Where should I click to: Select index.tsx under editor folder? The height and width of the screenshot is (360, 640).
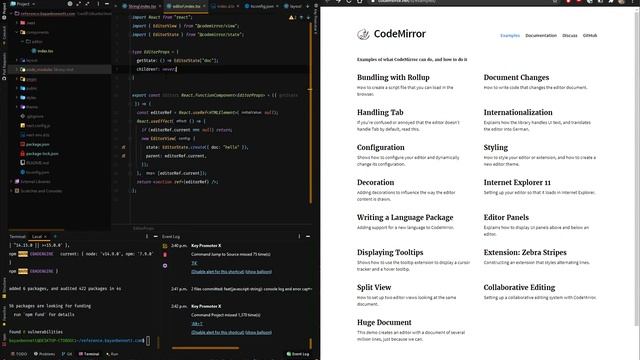tap(45, 51)
